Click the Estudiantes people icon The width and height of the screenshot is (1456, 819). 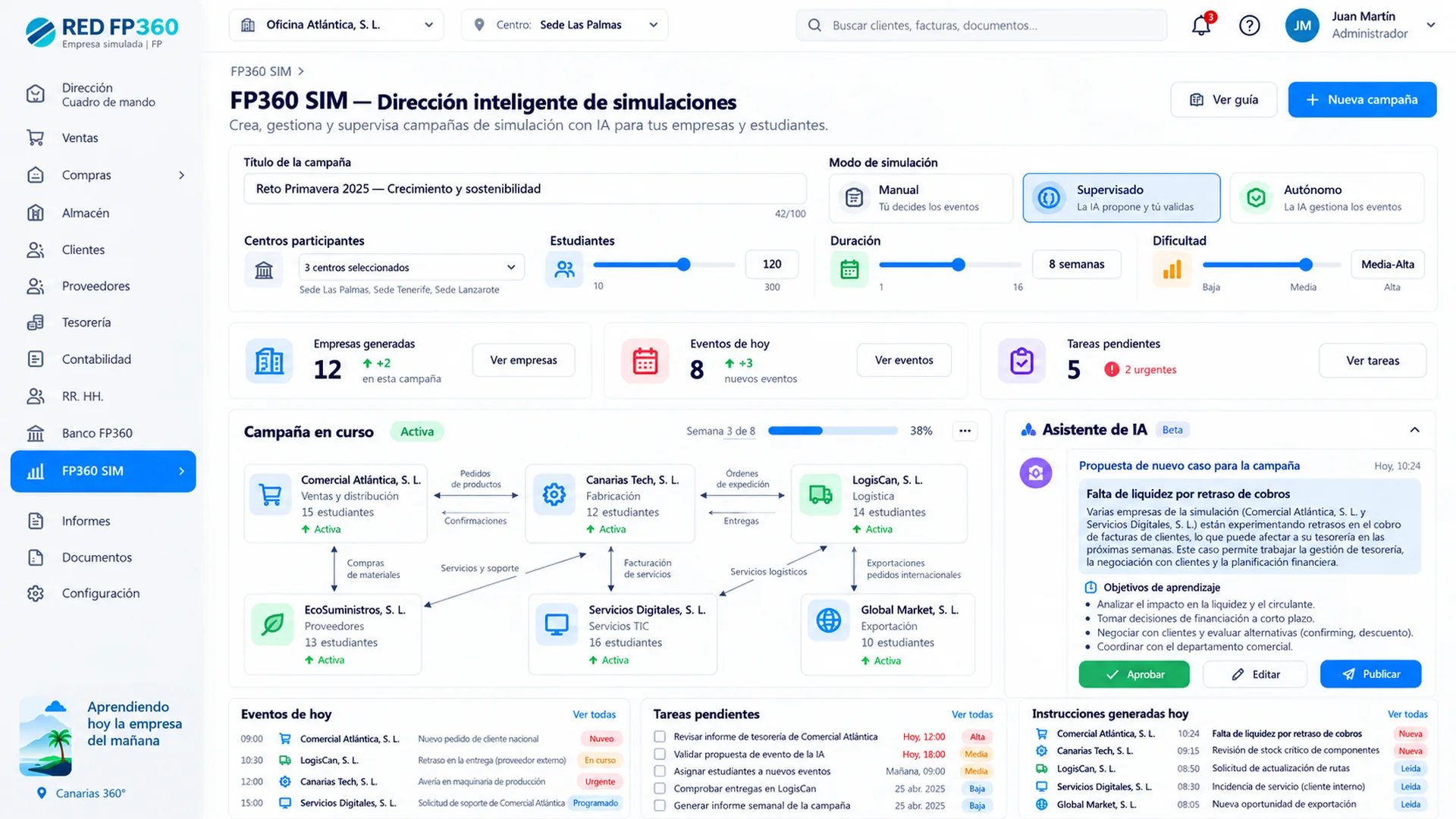coord(564,269)
